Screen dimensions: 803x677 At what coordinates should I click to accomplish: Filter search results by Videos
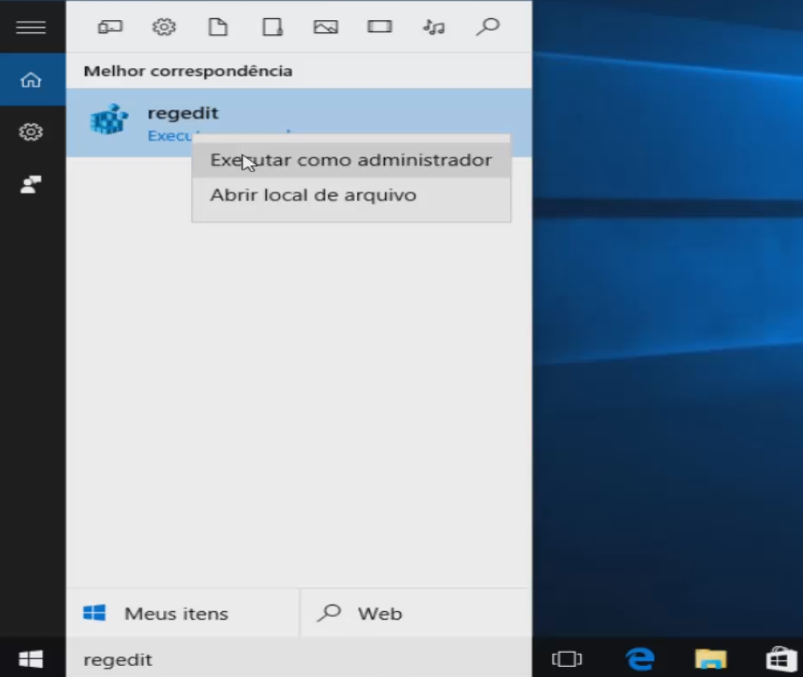coord(380,27)
